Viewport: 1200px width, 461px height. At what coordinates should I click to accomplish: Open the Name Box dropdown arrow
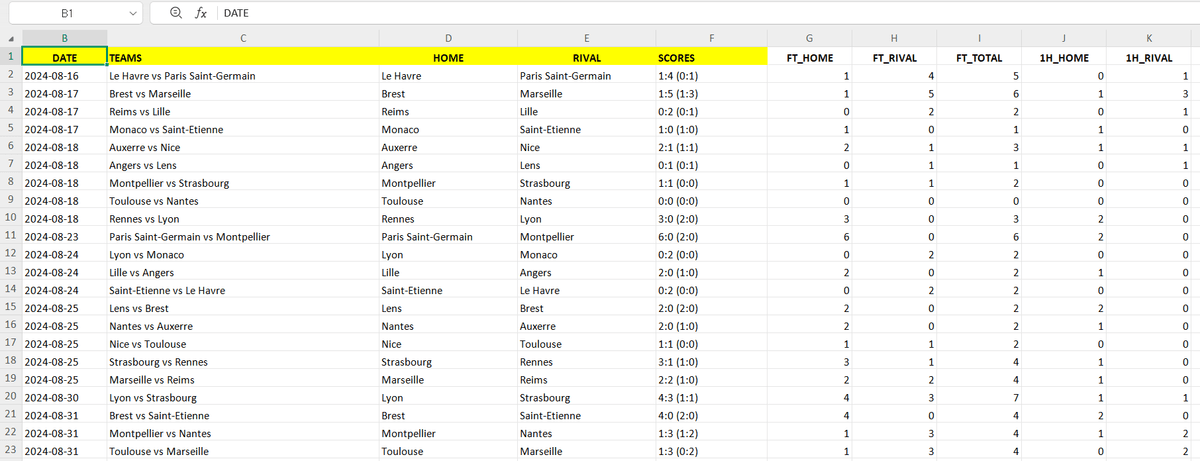[x=135, y=14]
